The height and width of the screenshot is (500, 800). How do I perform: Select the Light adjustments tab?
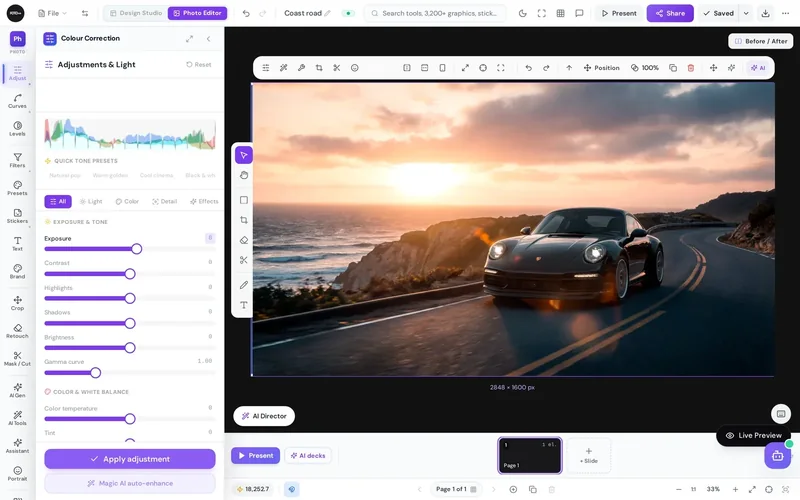point(91,202)
